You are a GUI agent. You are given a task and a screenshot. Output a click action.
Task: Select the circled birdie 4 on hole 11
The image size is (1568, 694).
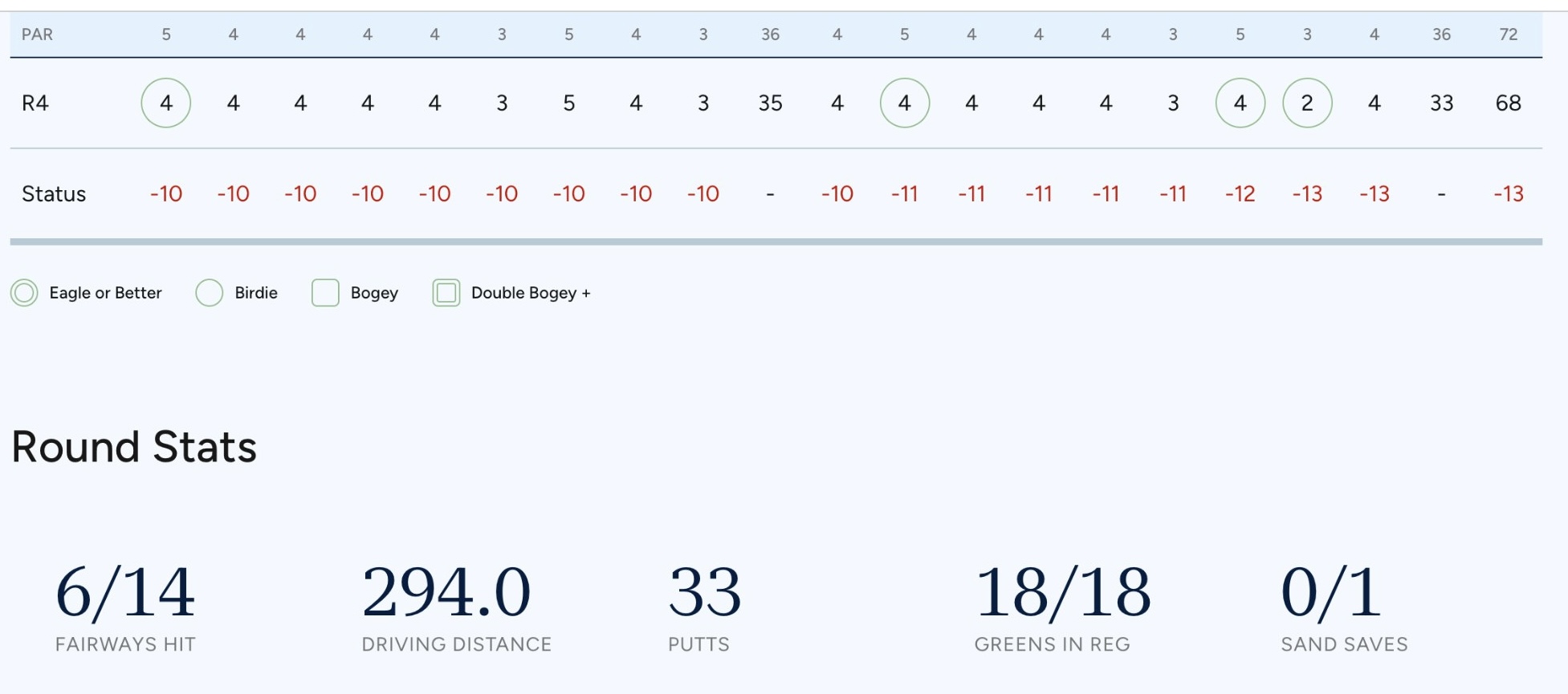(905, 103)
